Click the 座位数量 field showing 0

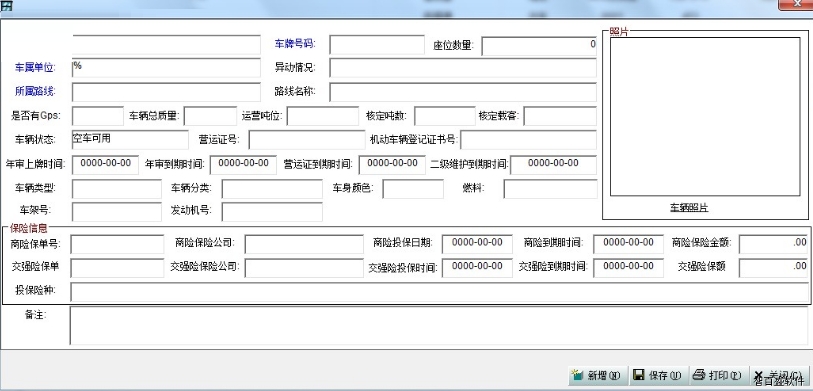coord(539,46)
